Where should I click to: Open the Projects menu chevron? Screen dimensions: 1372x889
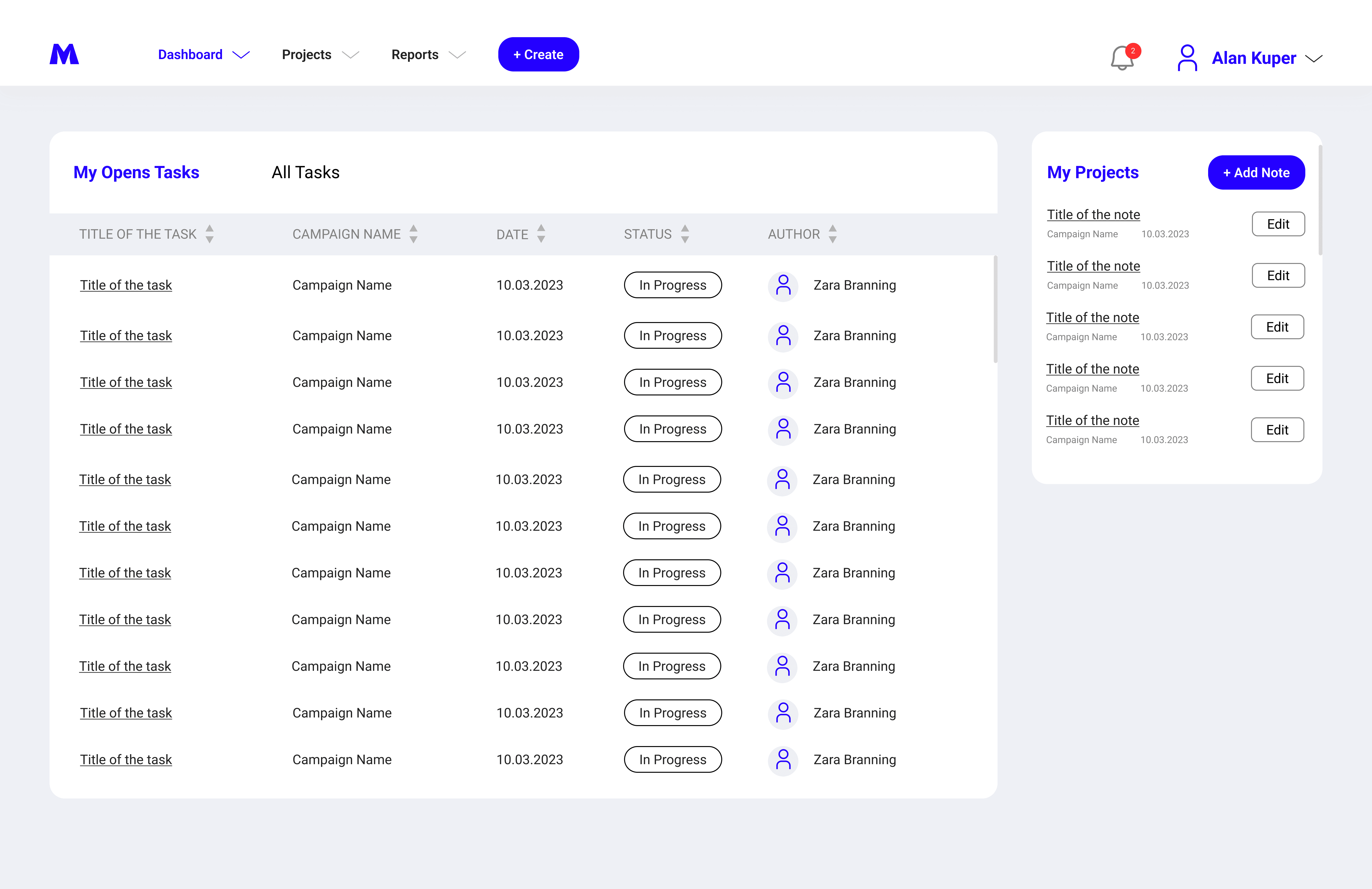tap(351, 55)
